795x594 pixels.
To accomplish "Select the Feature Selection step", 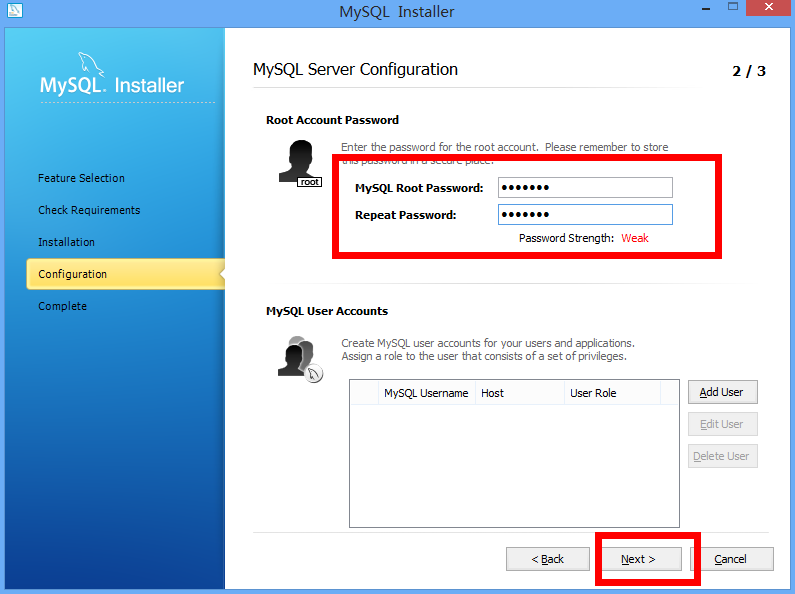I will (x=81, y=178).
